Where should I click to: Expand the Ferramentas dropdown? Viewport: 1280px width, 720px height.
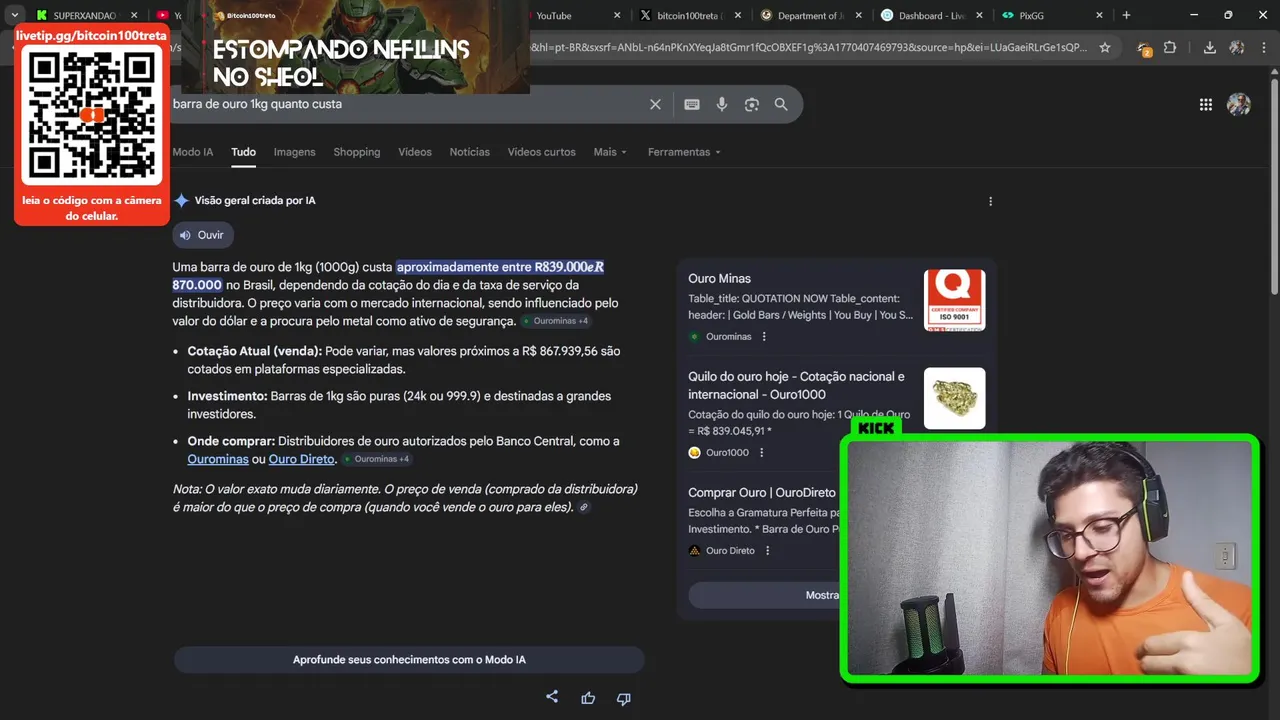[x=684, y=152]
